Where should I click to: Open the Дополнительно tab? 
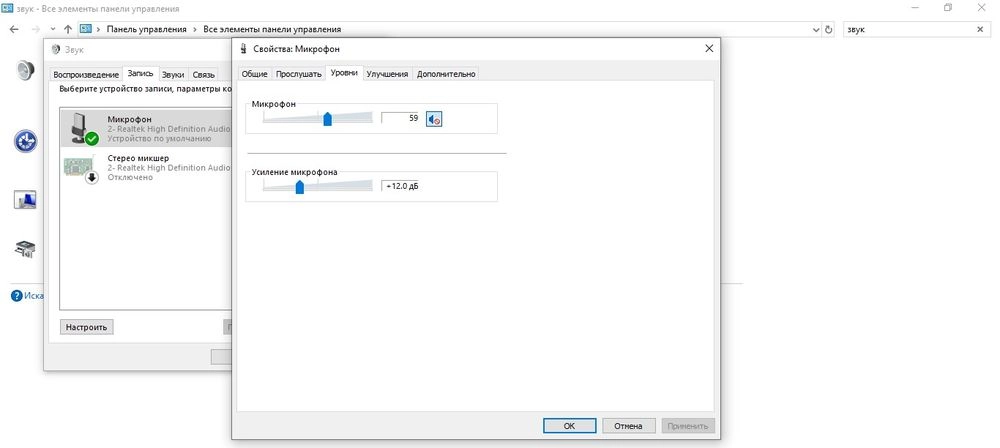coord(446,73)
